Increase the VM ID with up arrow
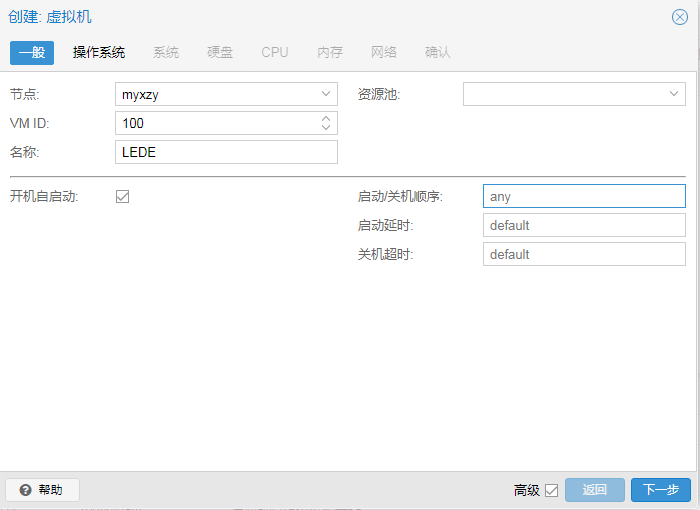This screenshot has width=700, height=510. point(326,118)
